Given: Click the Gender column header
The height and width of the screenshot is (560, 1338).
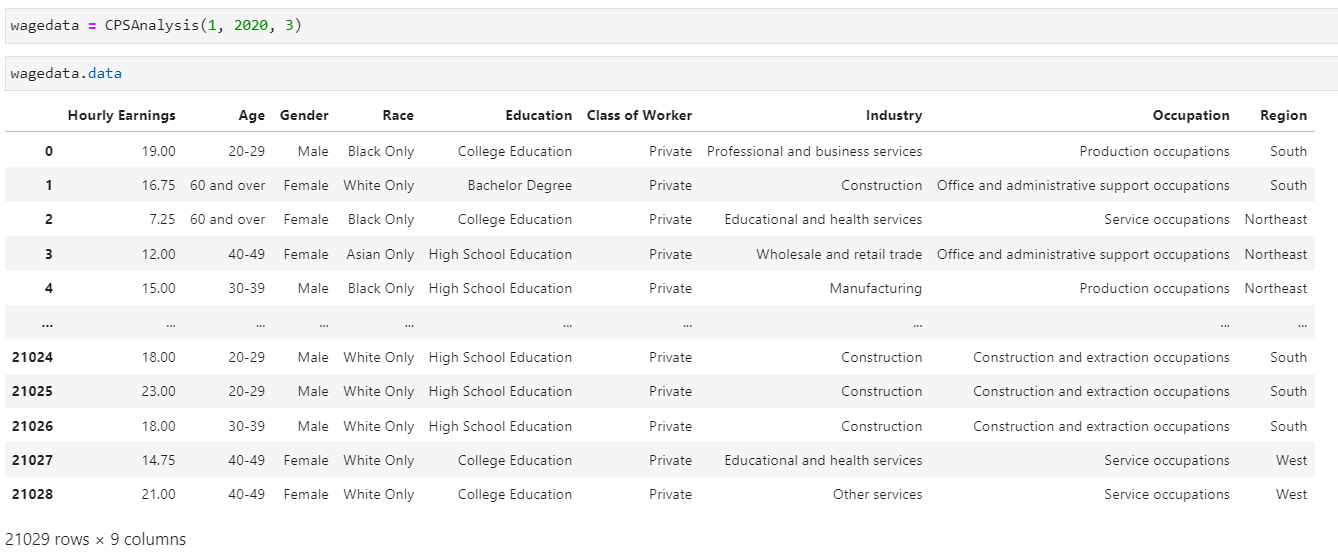Looking at the screenshot, I should coord(304,115).
